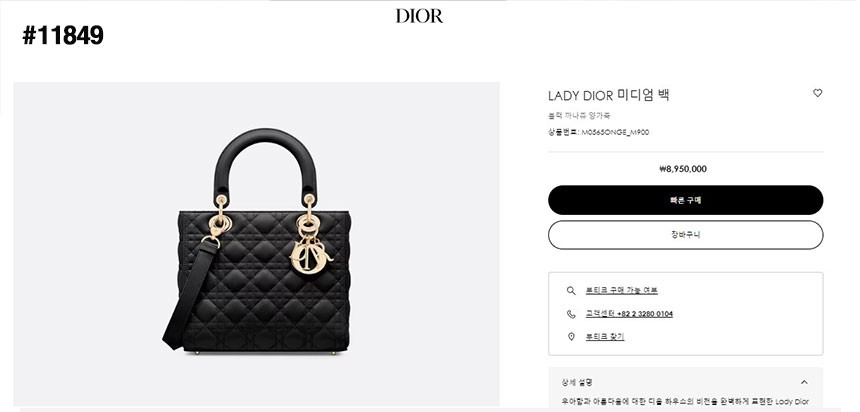Open the 부티크 찾기 link
This screenshot has width=860, height=412.
604,336
